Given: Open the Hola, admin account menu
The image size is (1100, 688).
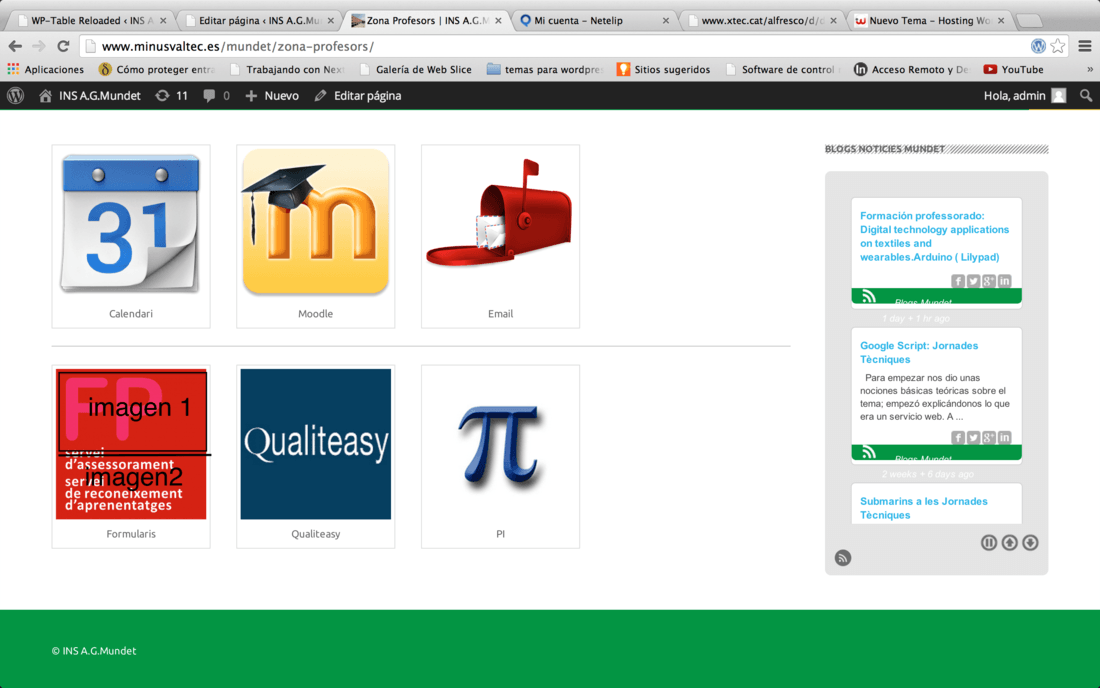Looking at the screenshot, I should pos(1025,95).
